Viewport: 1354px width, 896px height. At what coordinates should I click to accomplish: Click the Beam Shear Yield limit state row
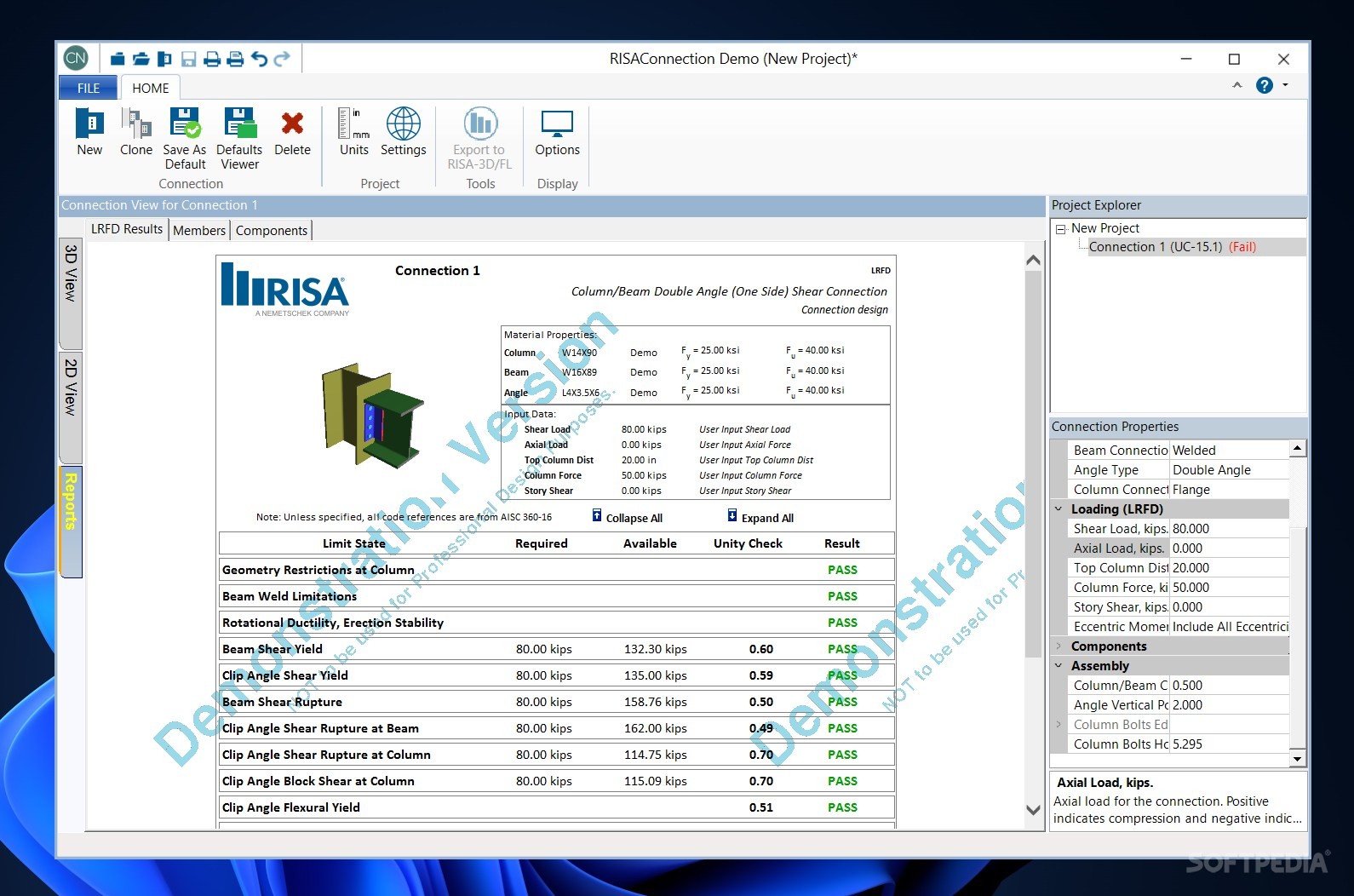pyautogui.click(x=556, y=649)
